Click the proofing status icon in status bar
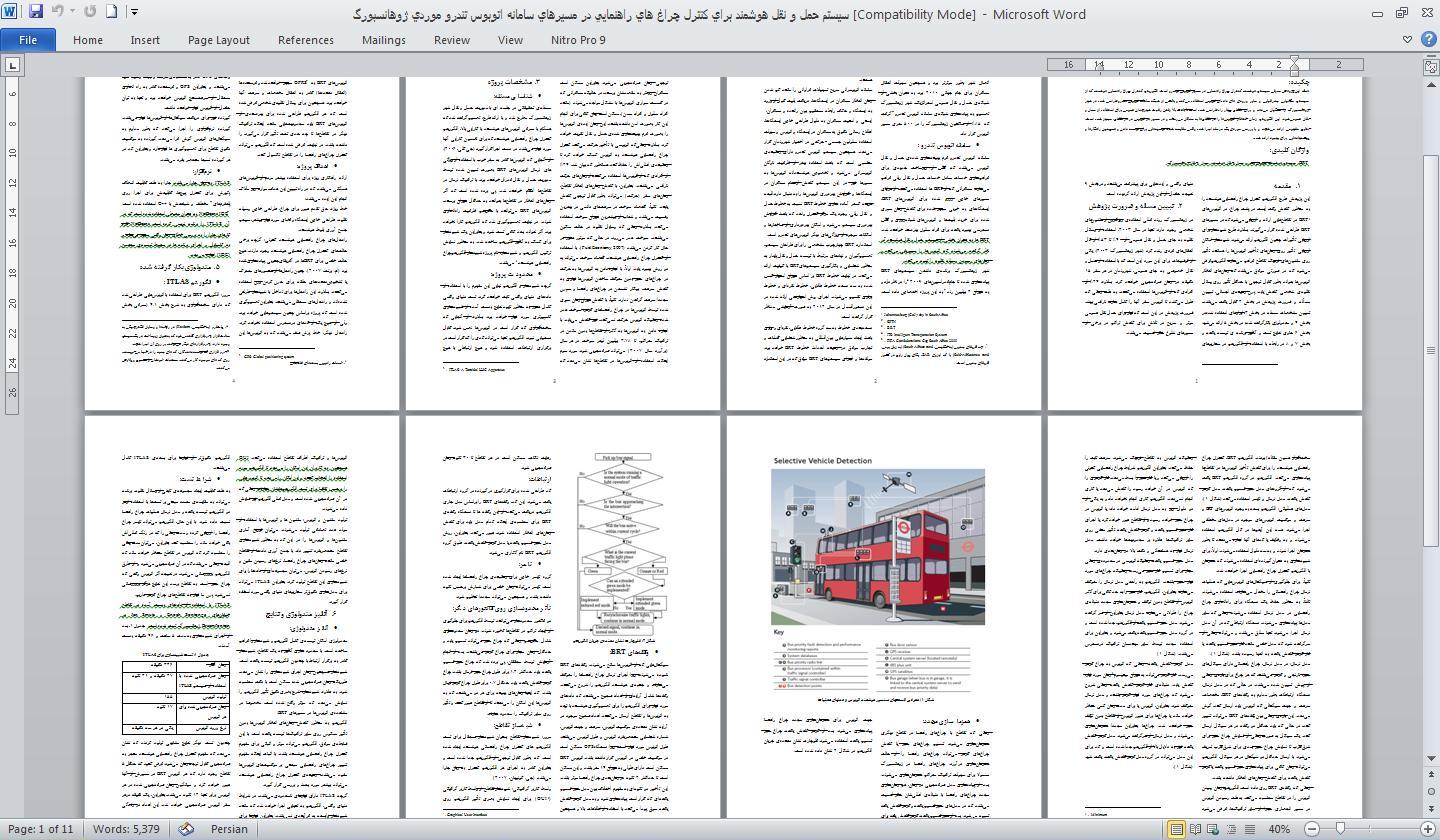Screen dimensions: 1440x840 [x=186, y=829]
